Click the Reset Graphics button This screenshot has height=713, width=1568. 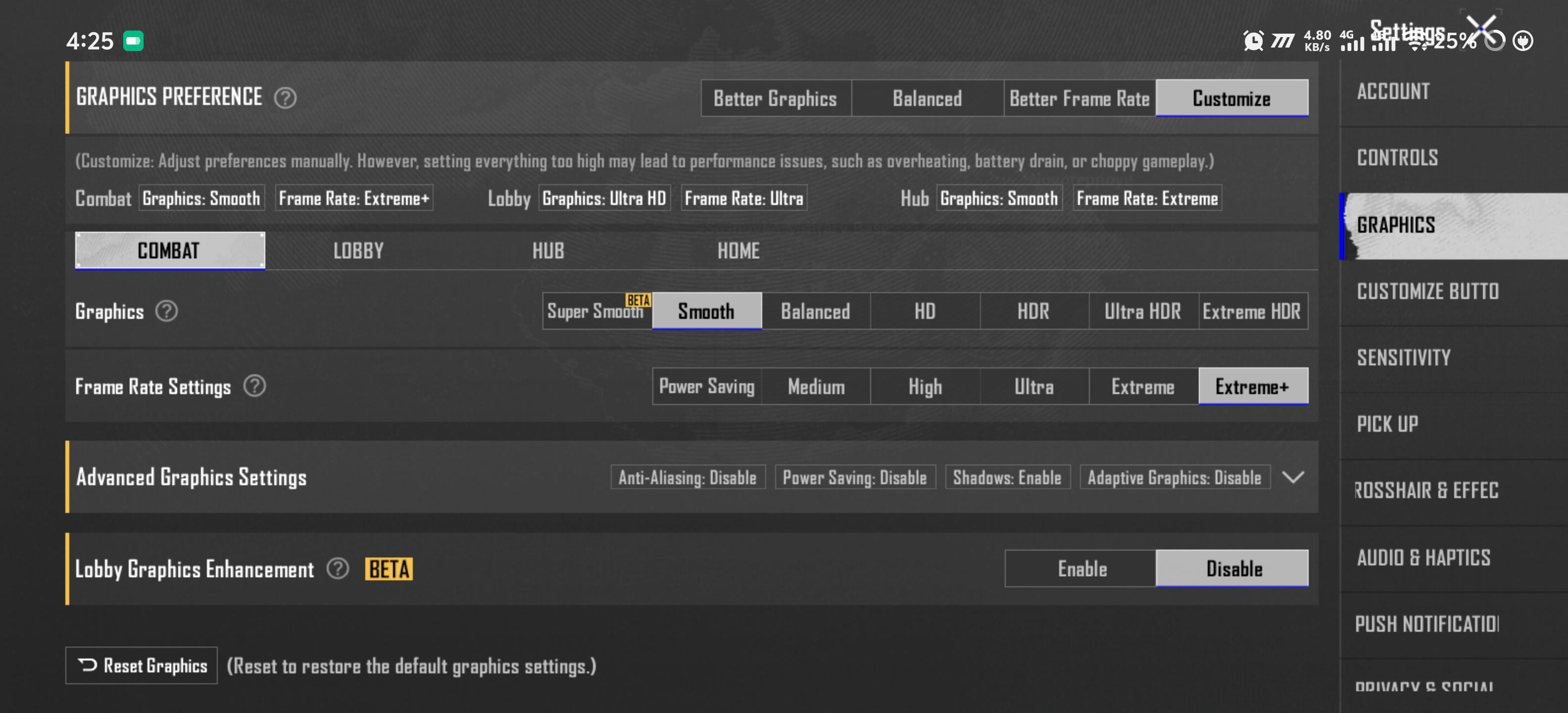point(141,665)
